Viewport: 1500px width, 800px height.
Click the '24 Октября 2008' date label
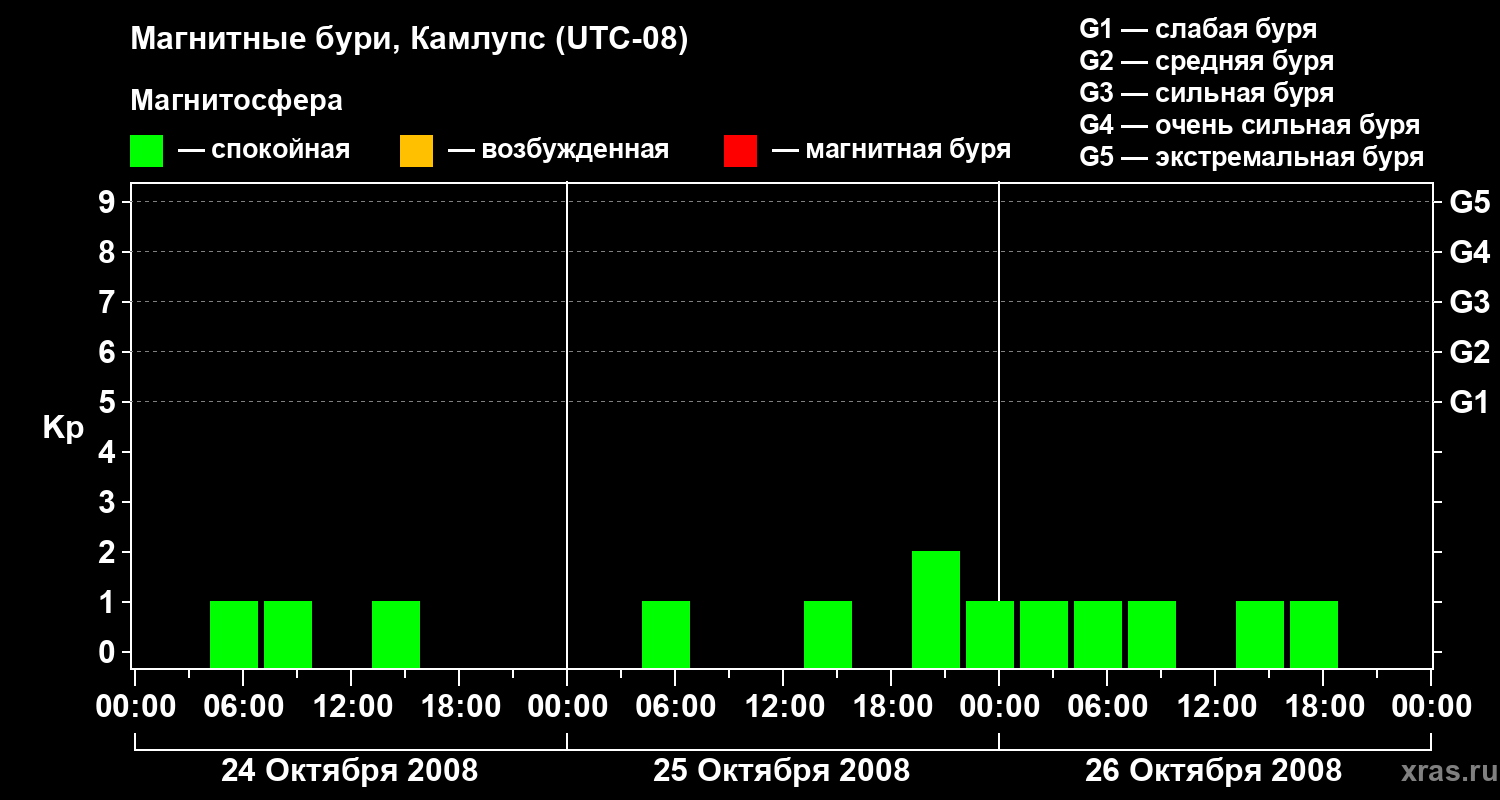[x=349, y=771]
